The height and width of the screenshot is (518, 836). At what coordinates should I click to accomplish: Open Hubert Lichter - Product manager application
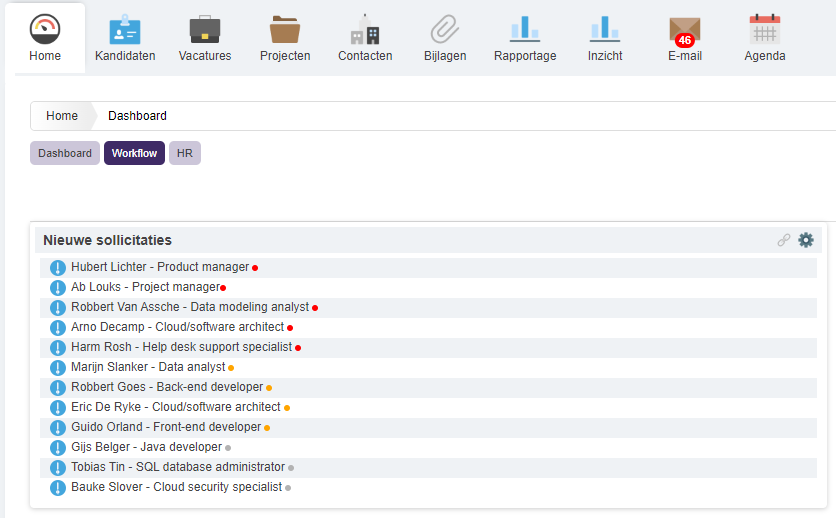click(x=160, y=267)
